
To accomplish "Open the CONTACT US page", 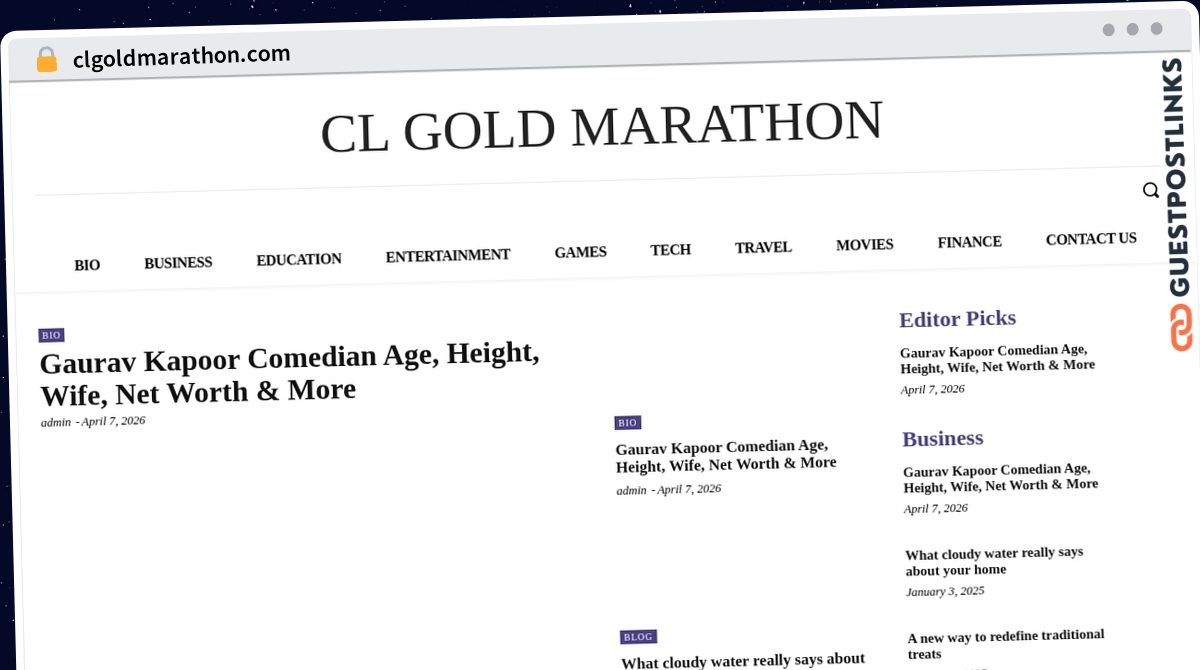I will coord(1091,239).
